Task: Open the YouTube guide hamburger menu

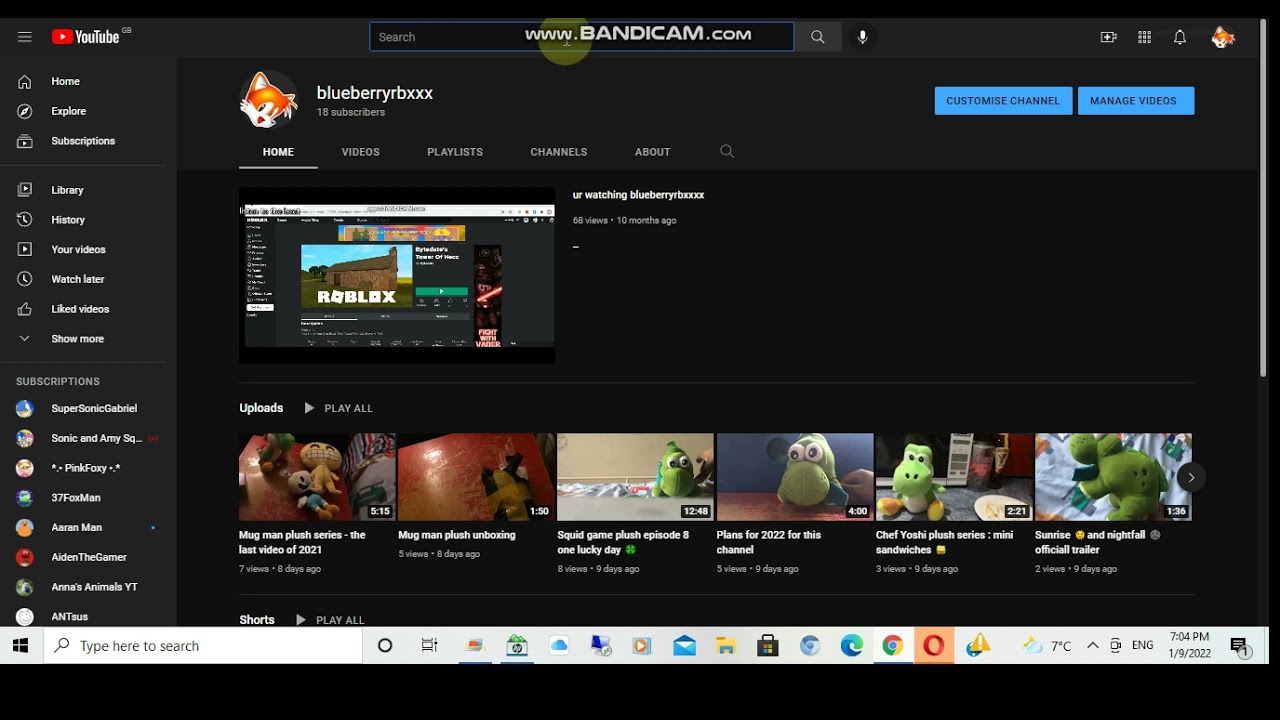Action: (25, 37)
